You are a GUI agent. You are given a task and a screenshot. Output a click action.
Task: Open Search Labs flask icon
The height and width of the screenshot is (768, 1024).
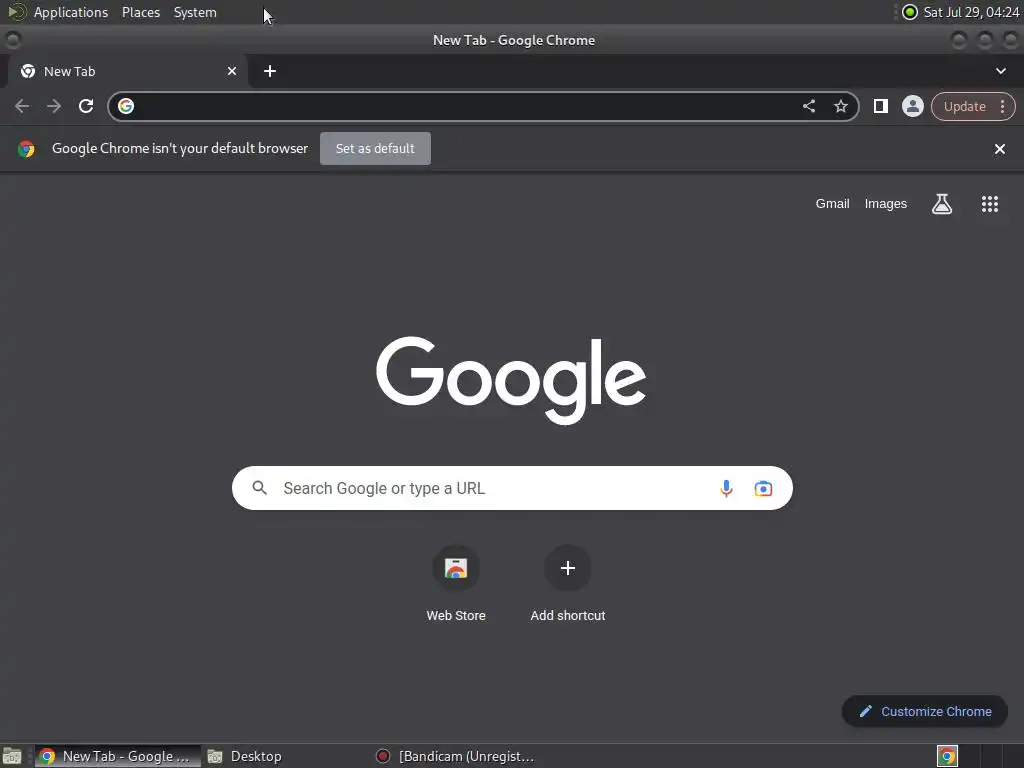pyautogui.click(x=942, y=204)
